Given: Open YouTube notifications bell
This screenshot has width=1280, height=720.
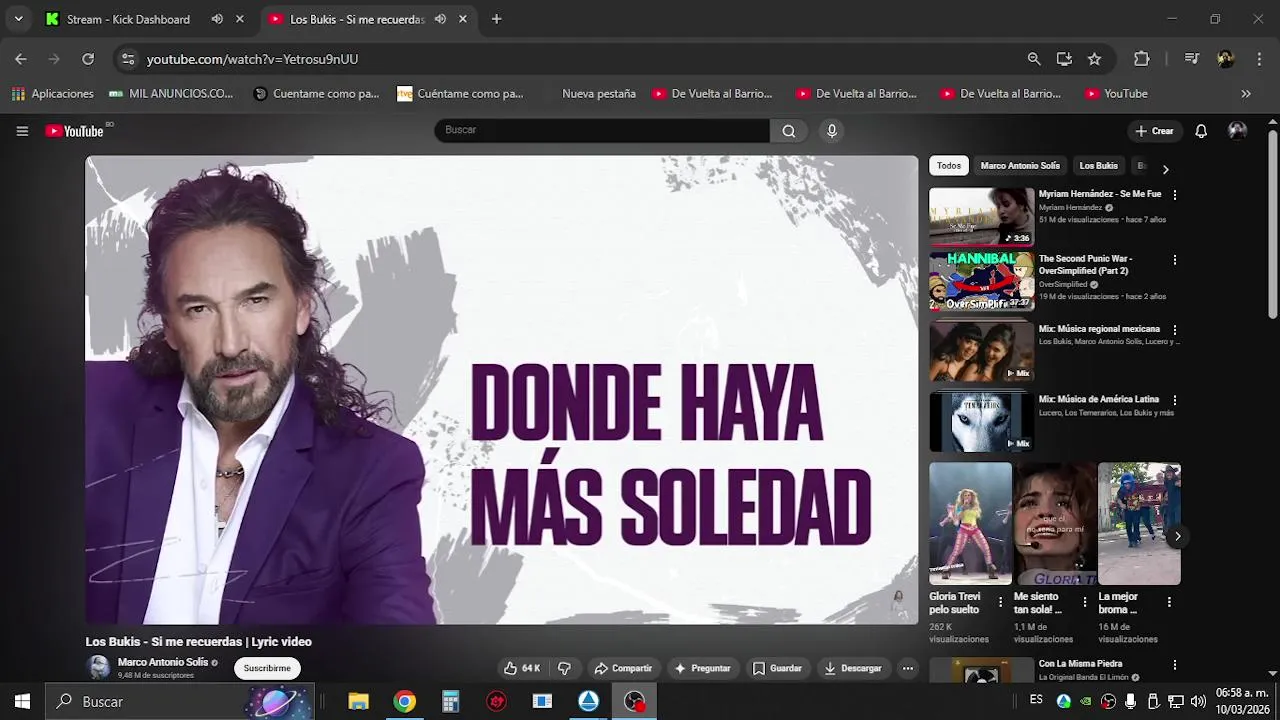Looking at the screenshot, I should point(1201,131).
